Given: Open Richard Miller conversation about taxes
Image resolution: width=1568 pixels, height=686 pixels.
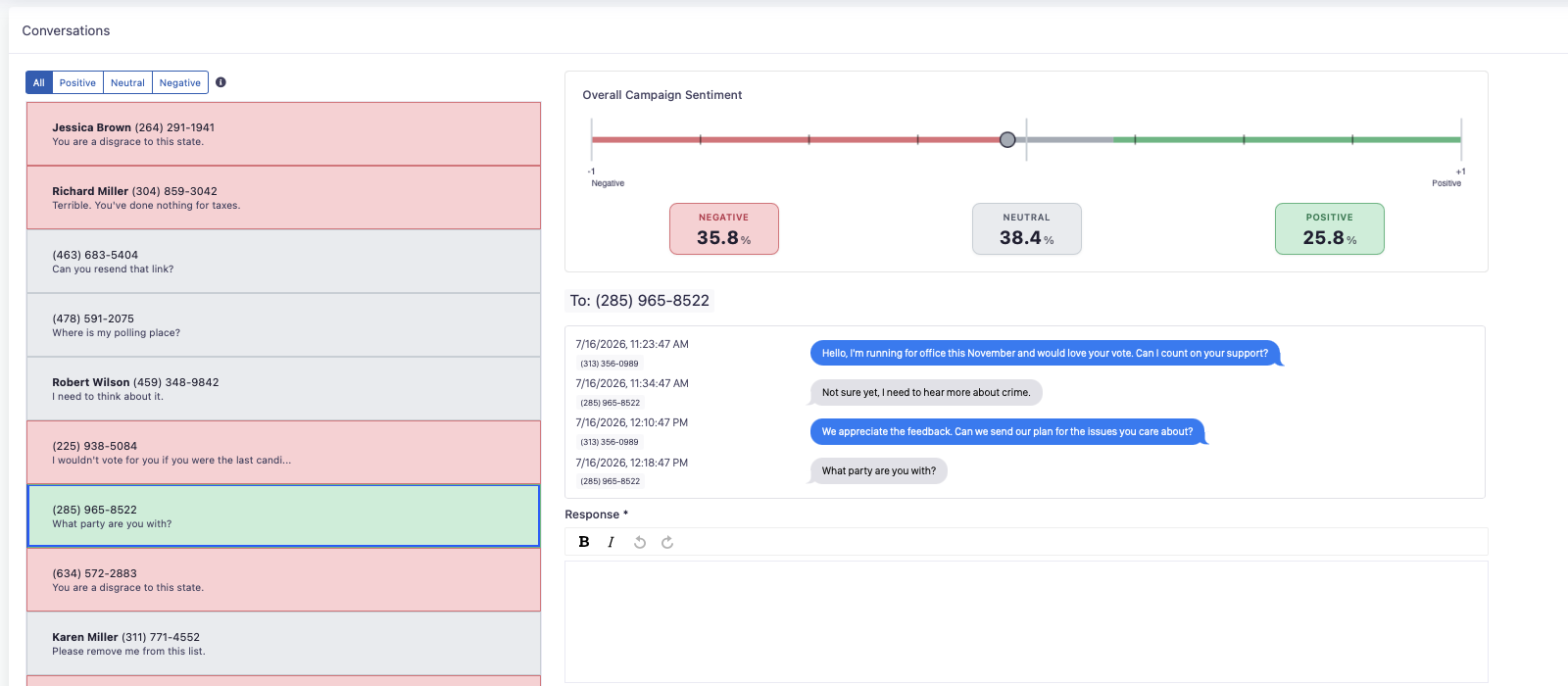Looking at the screenshot, I should click(x=283, y=198).
